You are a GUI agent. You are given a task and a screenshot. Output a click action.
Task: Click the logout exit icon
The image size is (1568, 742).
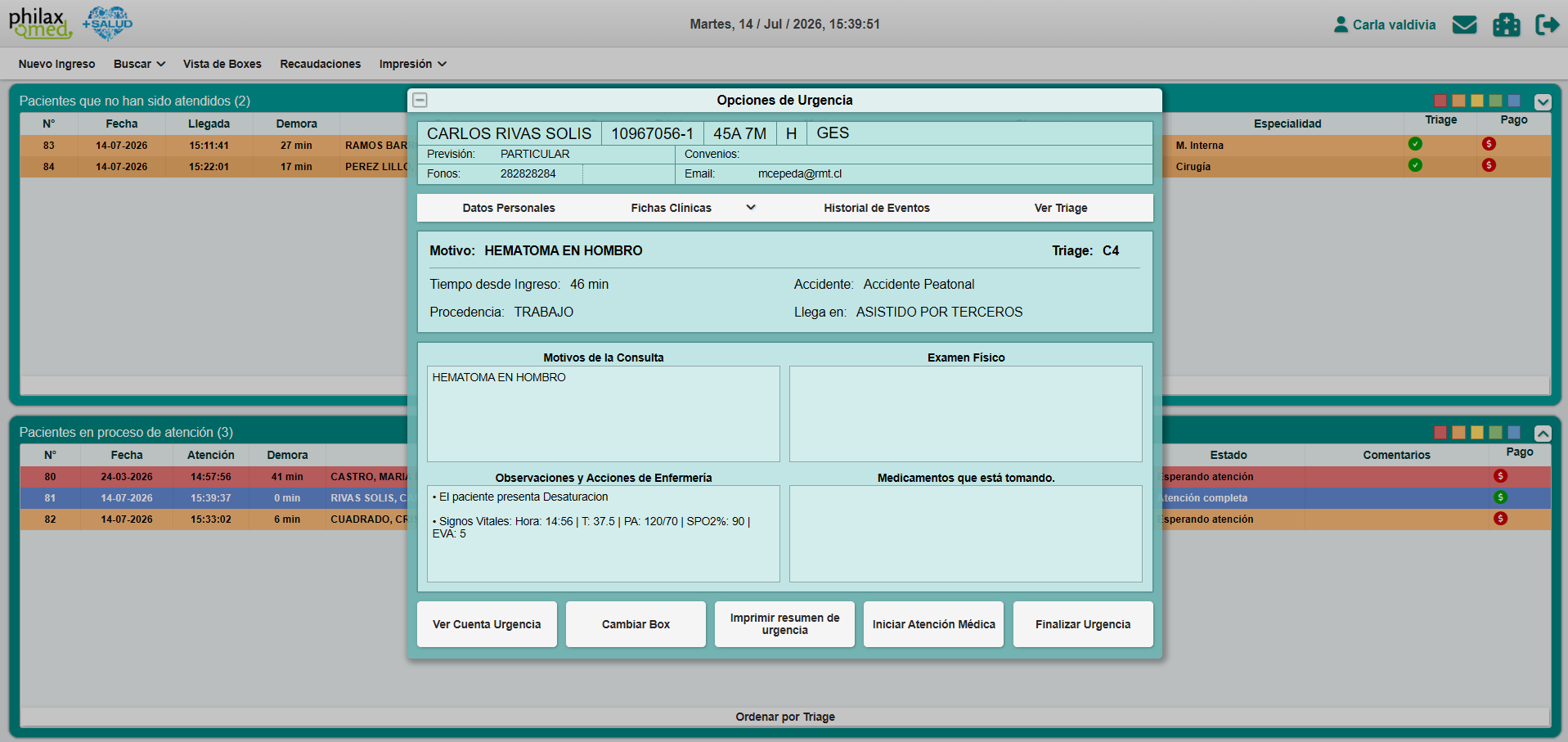click(1547, 25)
